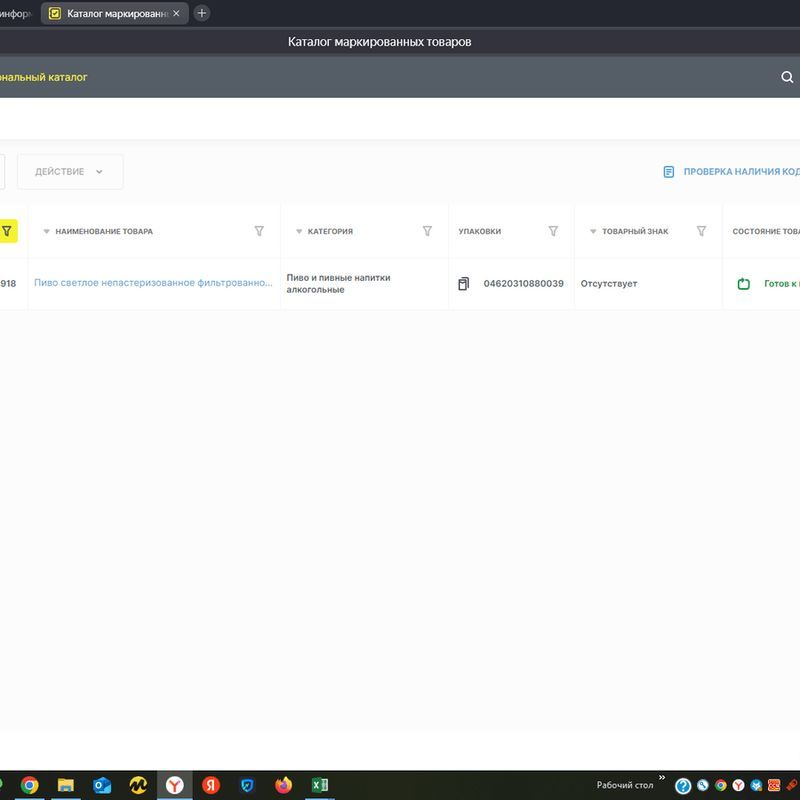Click the blue shield taskbar icon
Viewport: 800px width, 800px height.
[247, 785]
